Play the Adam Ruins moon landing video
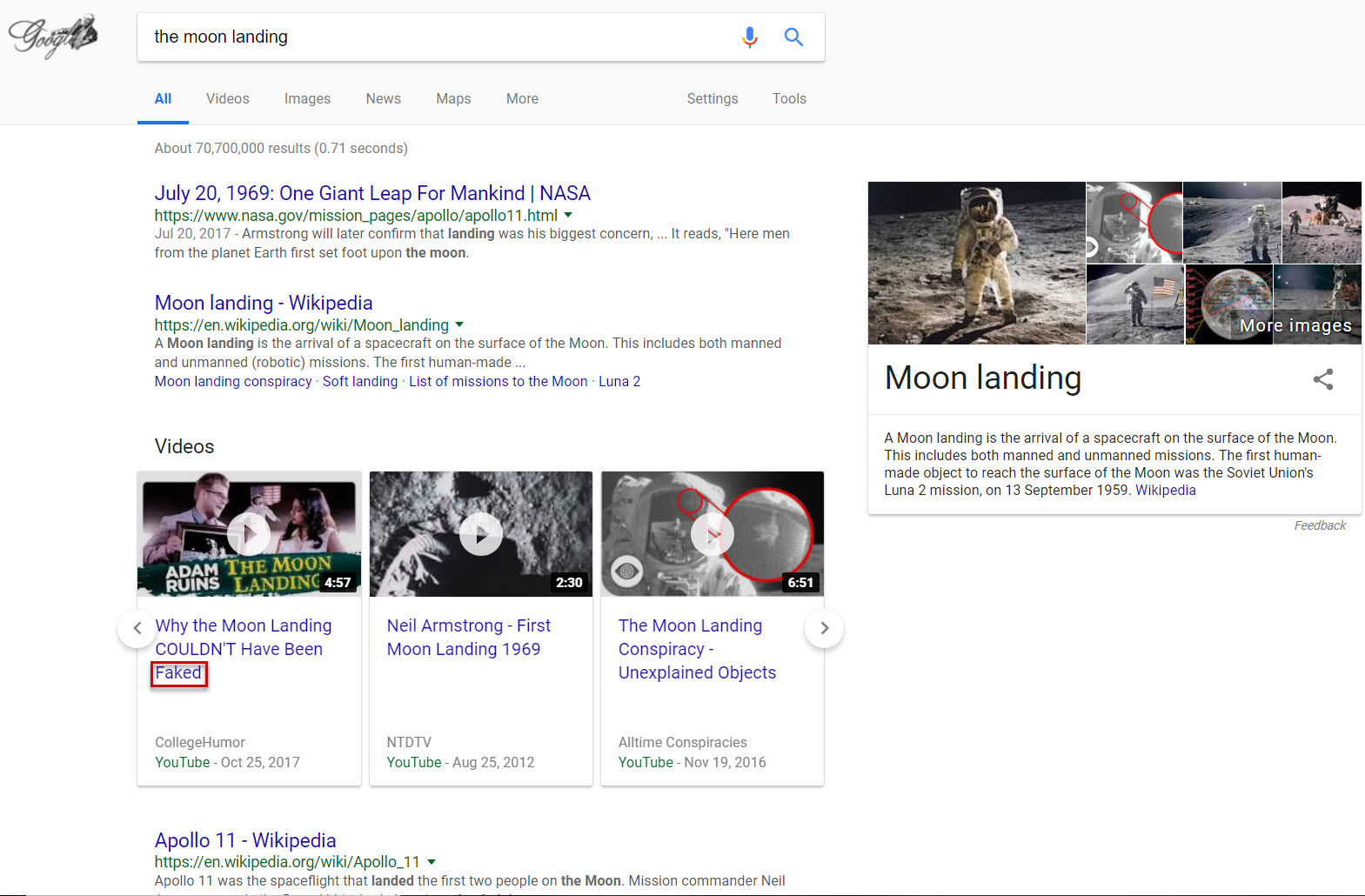The image size is (1365, 896). coord(249,534)
